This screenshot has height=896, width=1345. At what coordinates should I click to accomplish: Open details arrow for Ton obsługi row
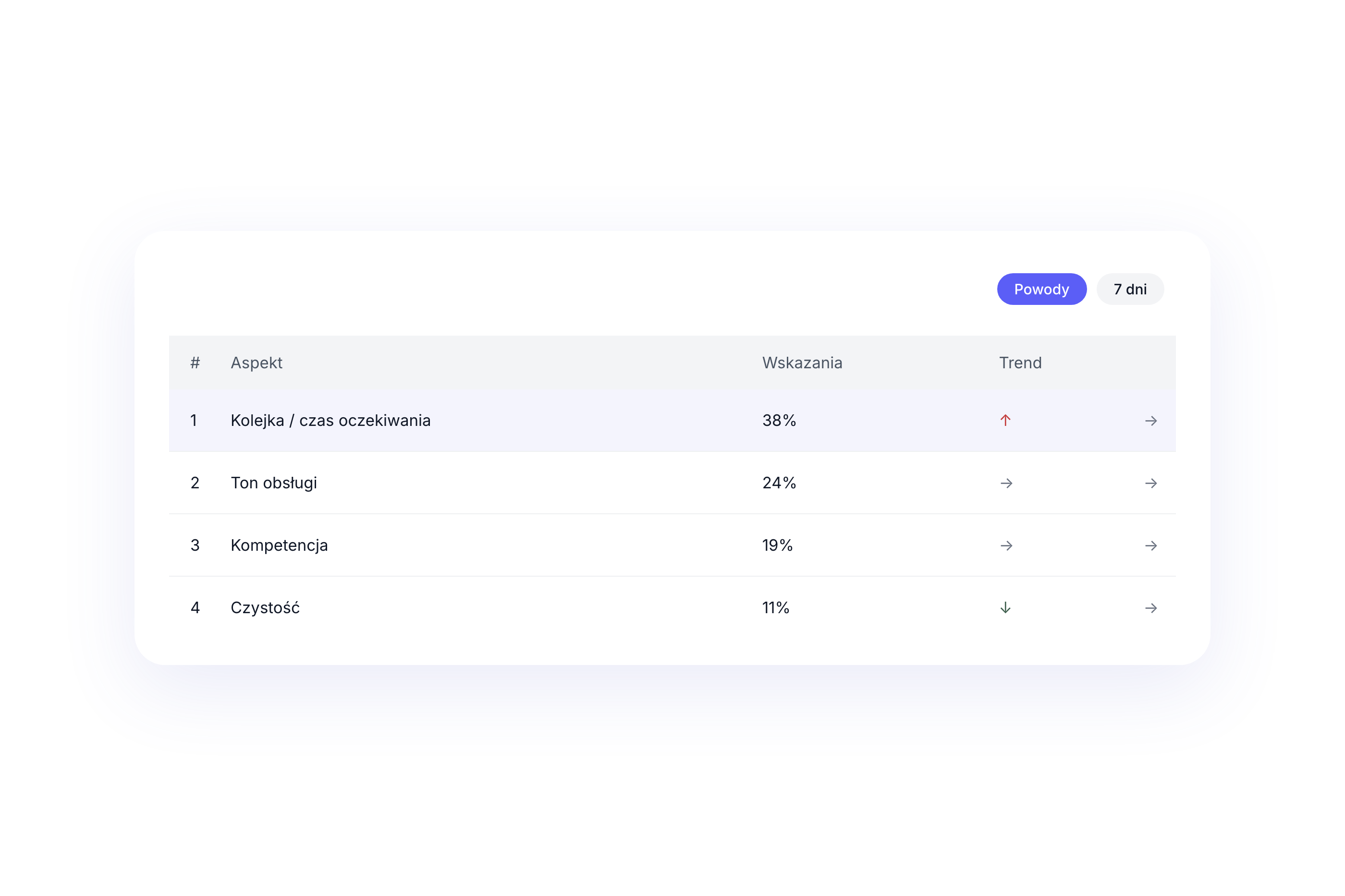coord(1150,484)
